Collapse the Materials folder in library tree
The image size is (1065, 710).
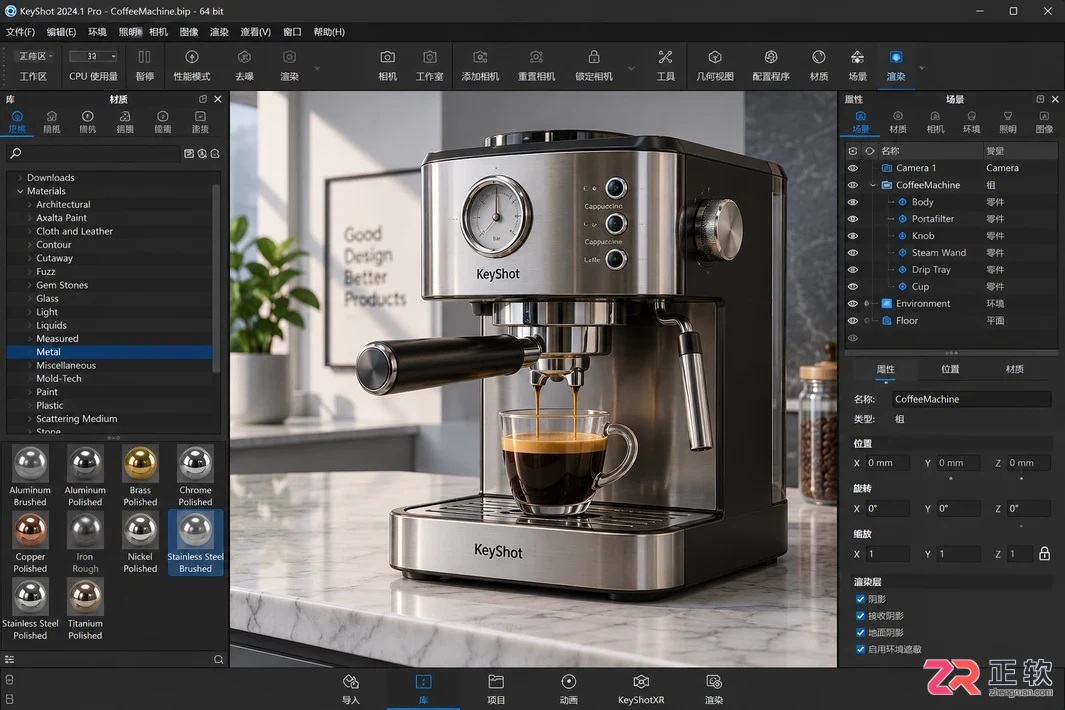[20, 192]
